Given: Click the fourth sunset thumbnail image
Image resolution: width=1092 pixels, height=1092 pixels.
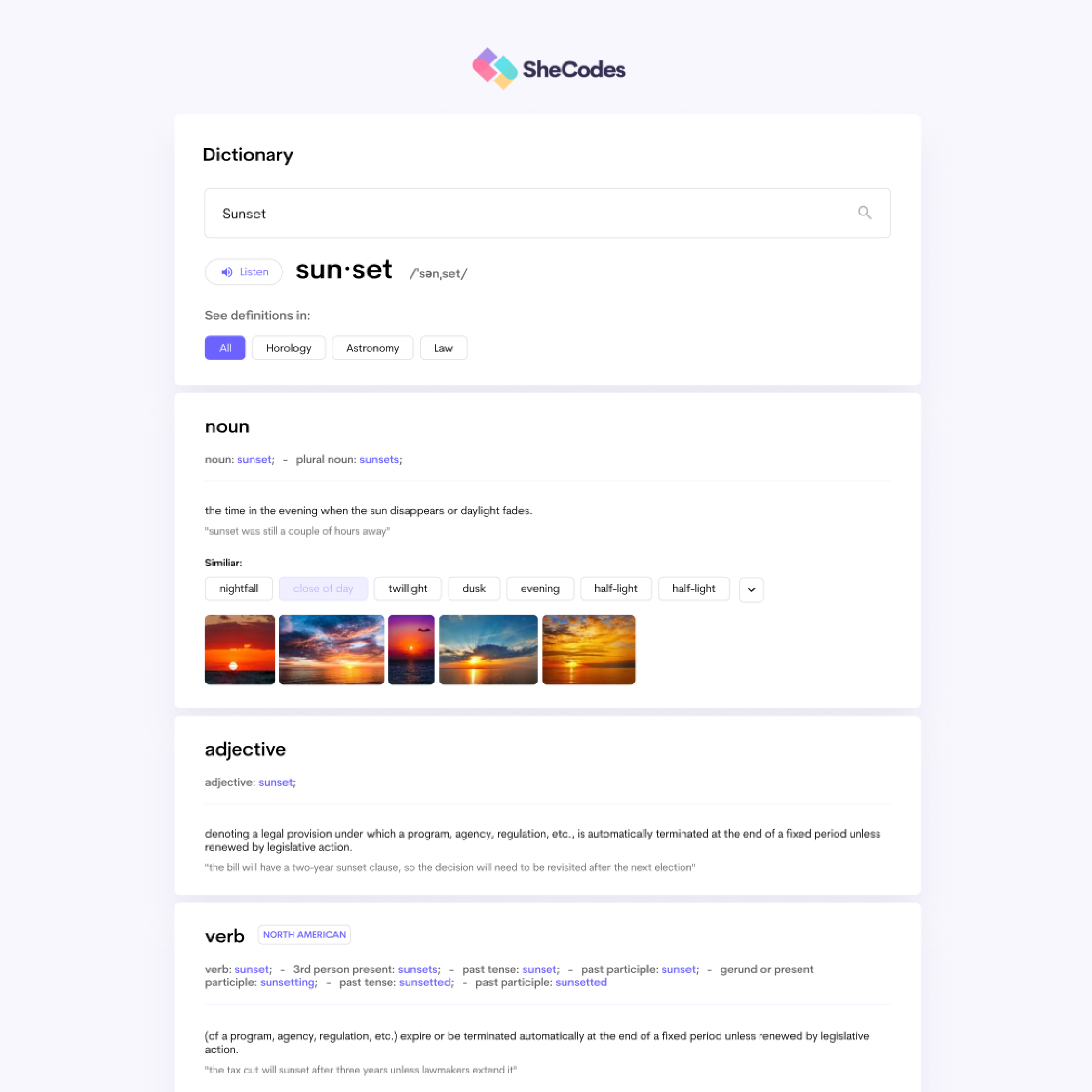Looking at the screenshot, I should click(487, 648).
